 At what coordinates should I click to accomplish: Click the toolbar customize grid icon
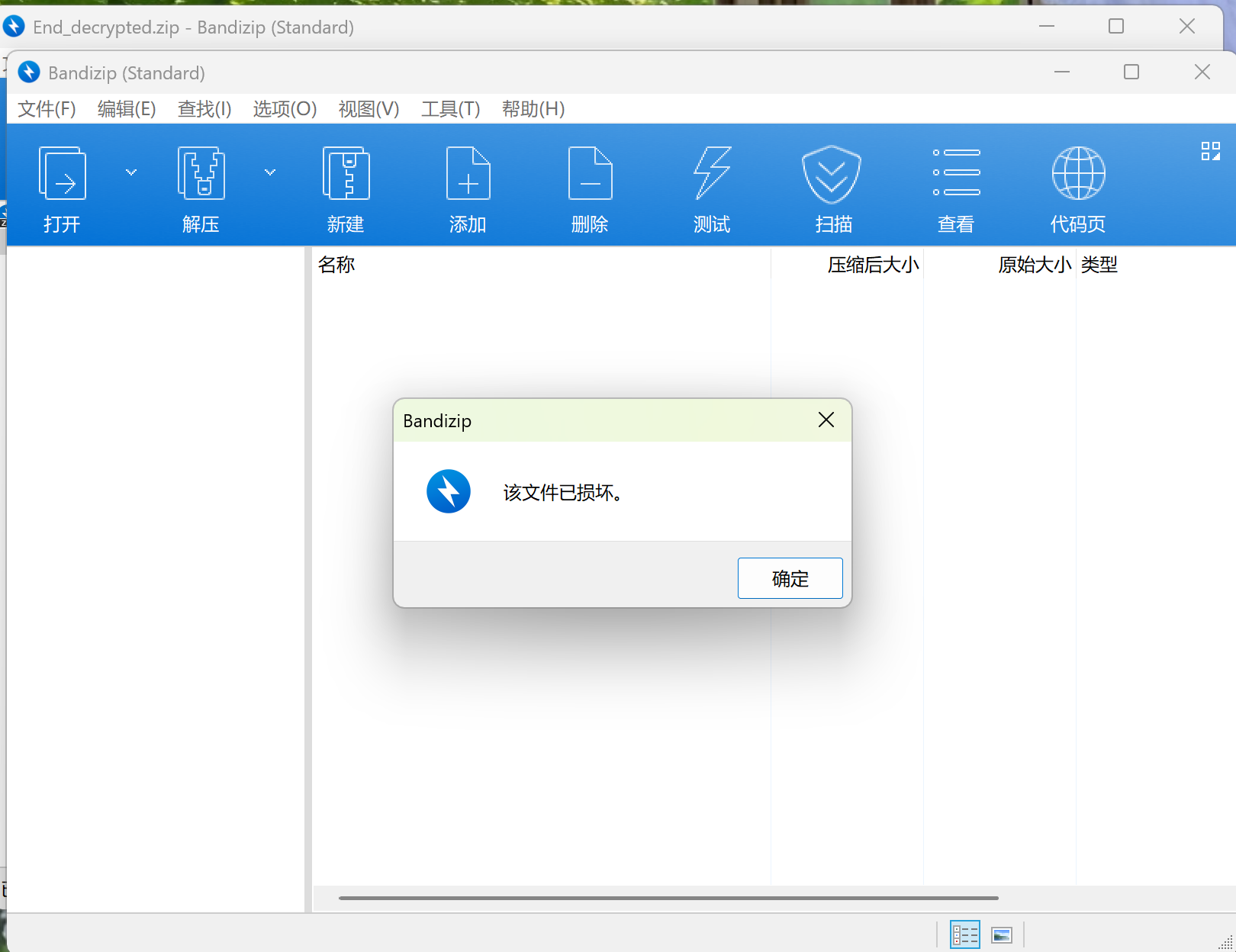pos(1211,151)
